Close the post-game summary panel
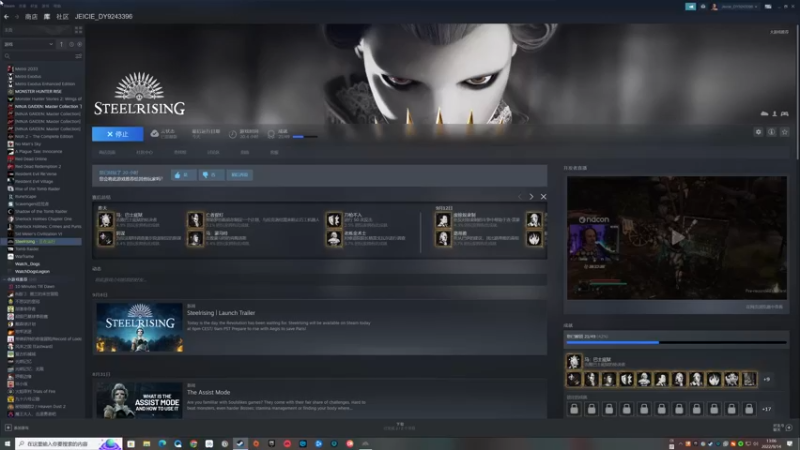The image size is (800, 450). tap(543, 196)
